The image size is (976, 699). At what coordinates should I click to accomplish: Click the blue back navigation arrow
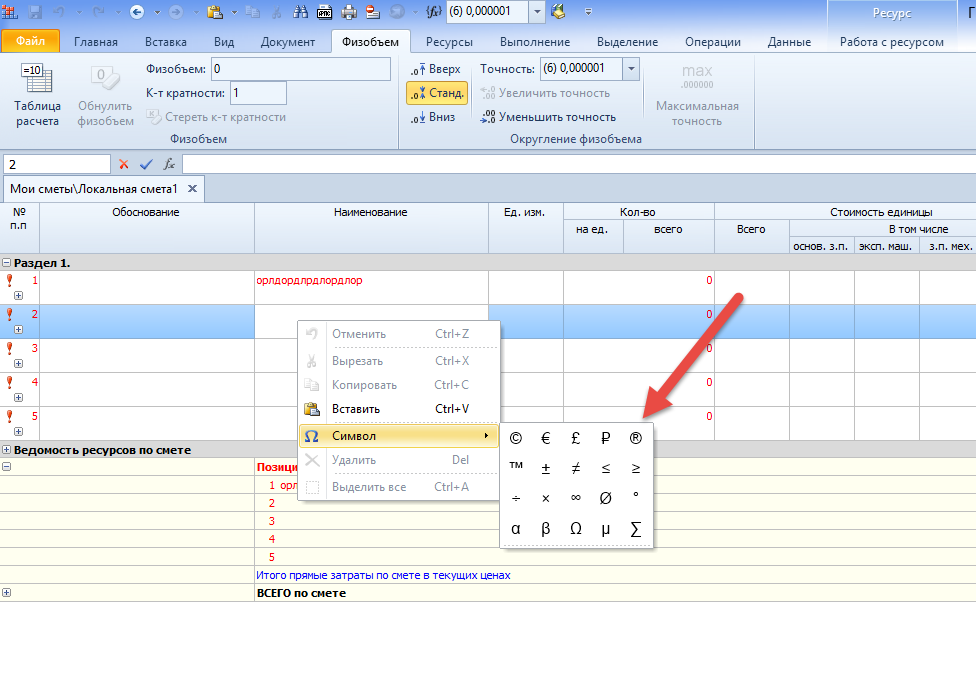(137, 13)
